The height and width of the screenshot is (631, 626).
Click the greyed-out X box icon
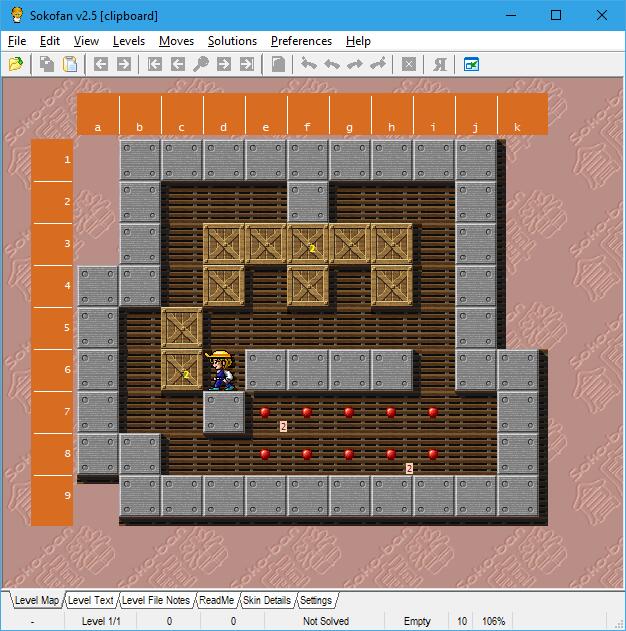pyautogui.click(x=409, y=64)
